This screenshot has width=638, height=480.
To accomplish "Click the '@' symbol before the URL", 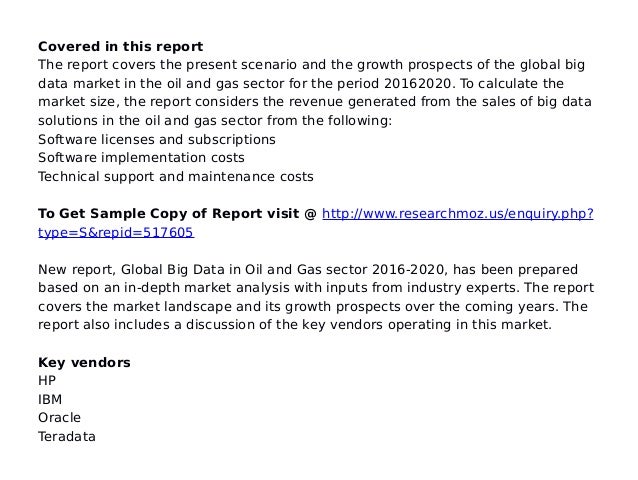I will (310, 213).
